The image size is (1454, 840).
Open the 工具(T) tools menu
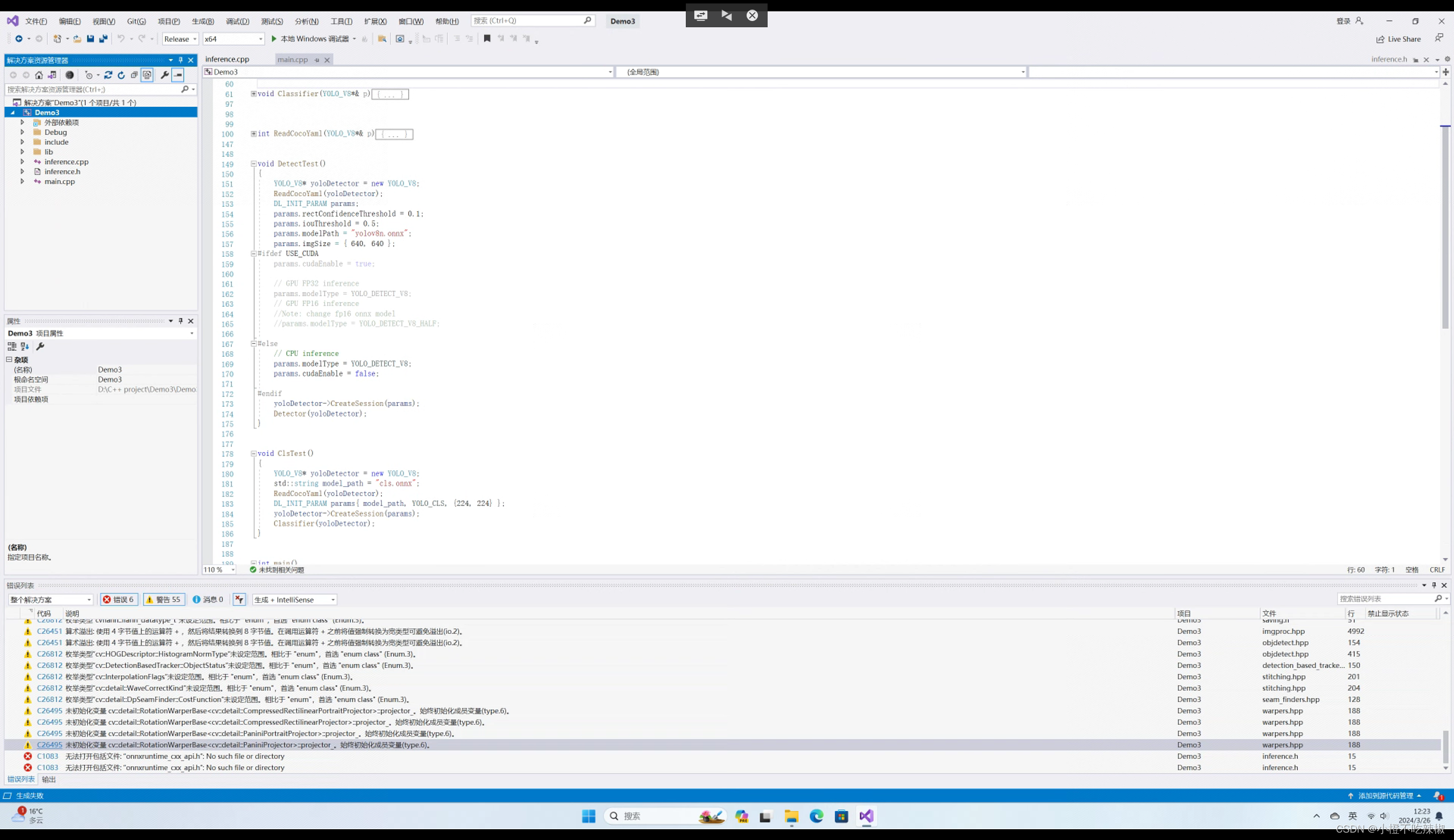(341, 22)
